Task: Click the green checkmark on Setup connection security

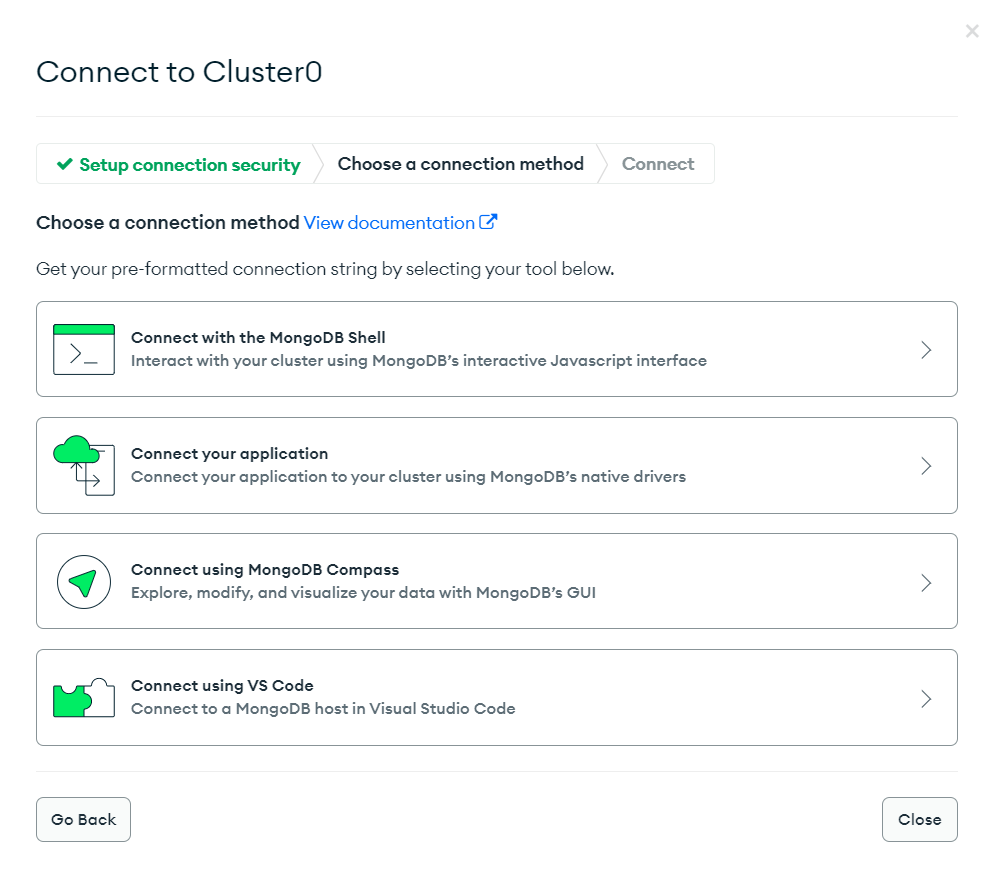Action: pyautogui.click(x=64, y=163)
